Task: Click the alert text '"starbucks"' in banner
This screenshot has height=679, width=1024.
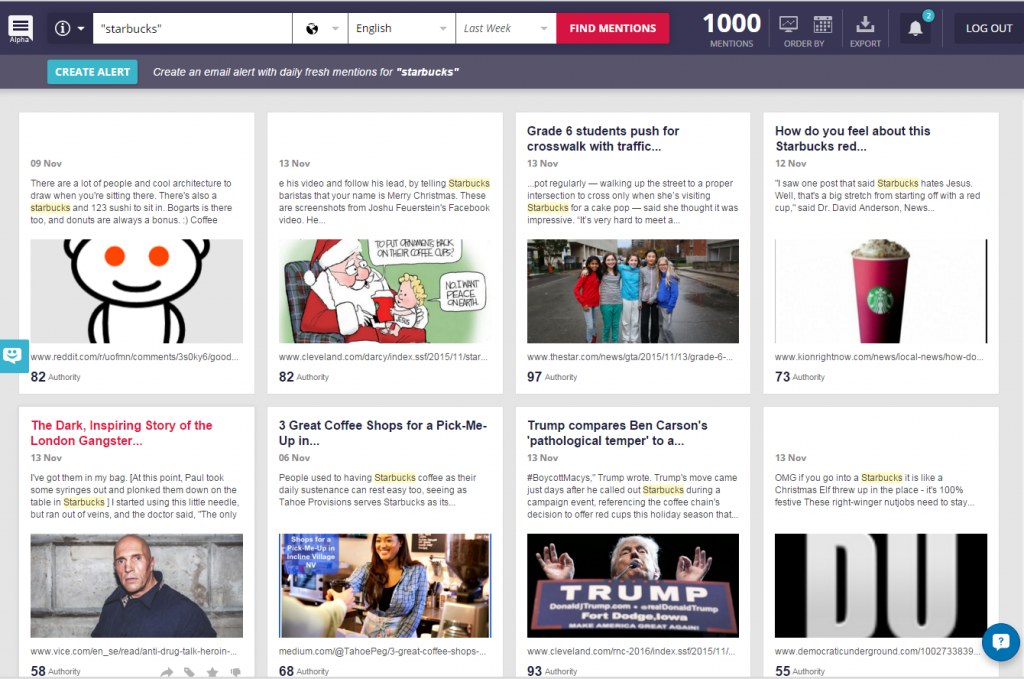Action: click(x=427, y=72)
